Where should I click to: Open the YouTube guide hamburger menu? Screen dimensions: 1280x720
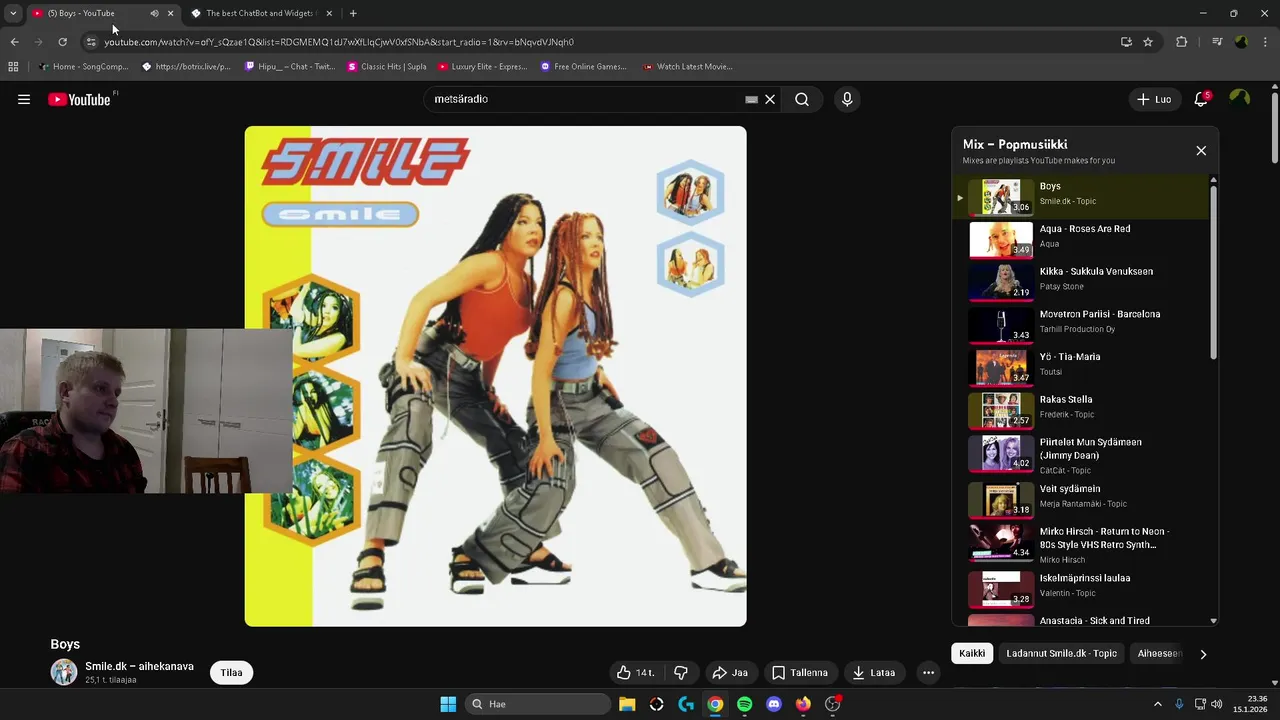pos(24,99)
